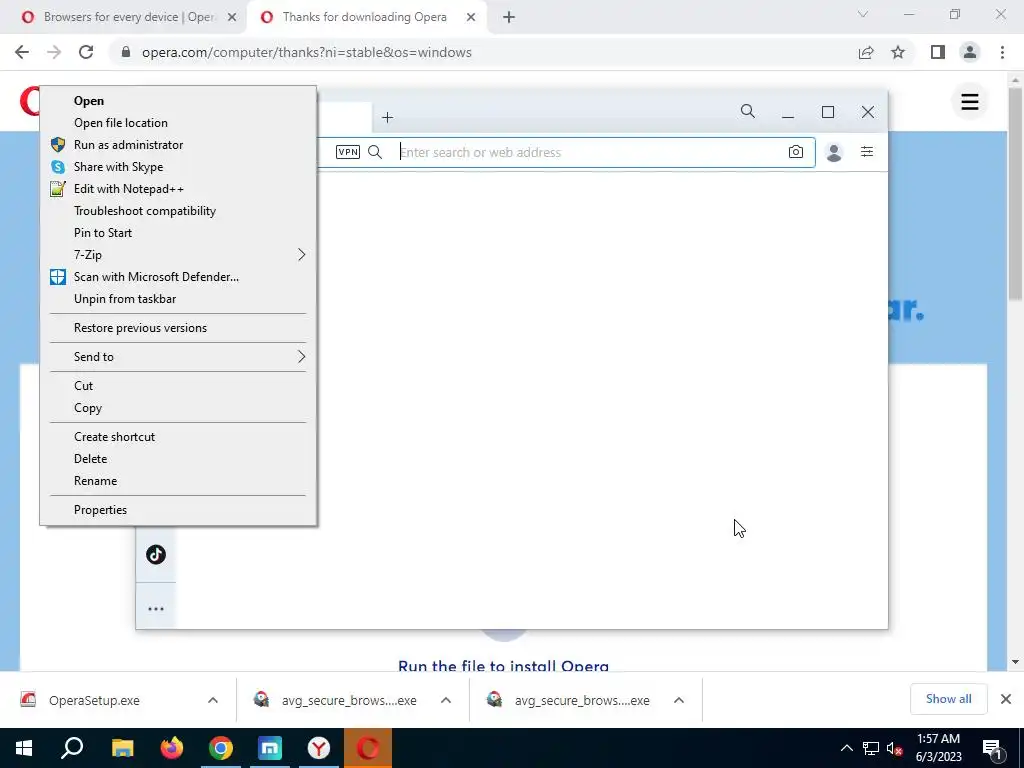Click the muted volume tray icon
1024x768 pixels.
tap(895, 748)
